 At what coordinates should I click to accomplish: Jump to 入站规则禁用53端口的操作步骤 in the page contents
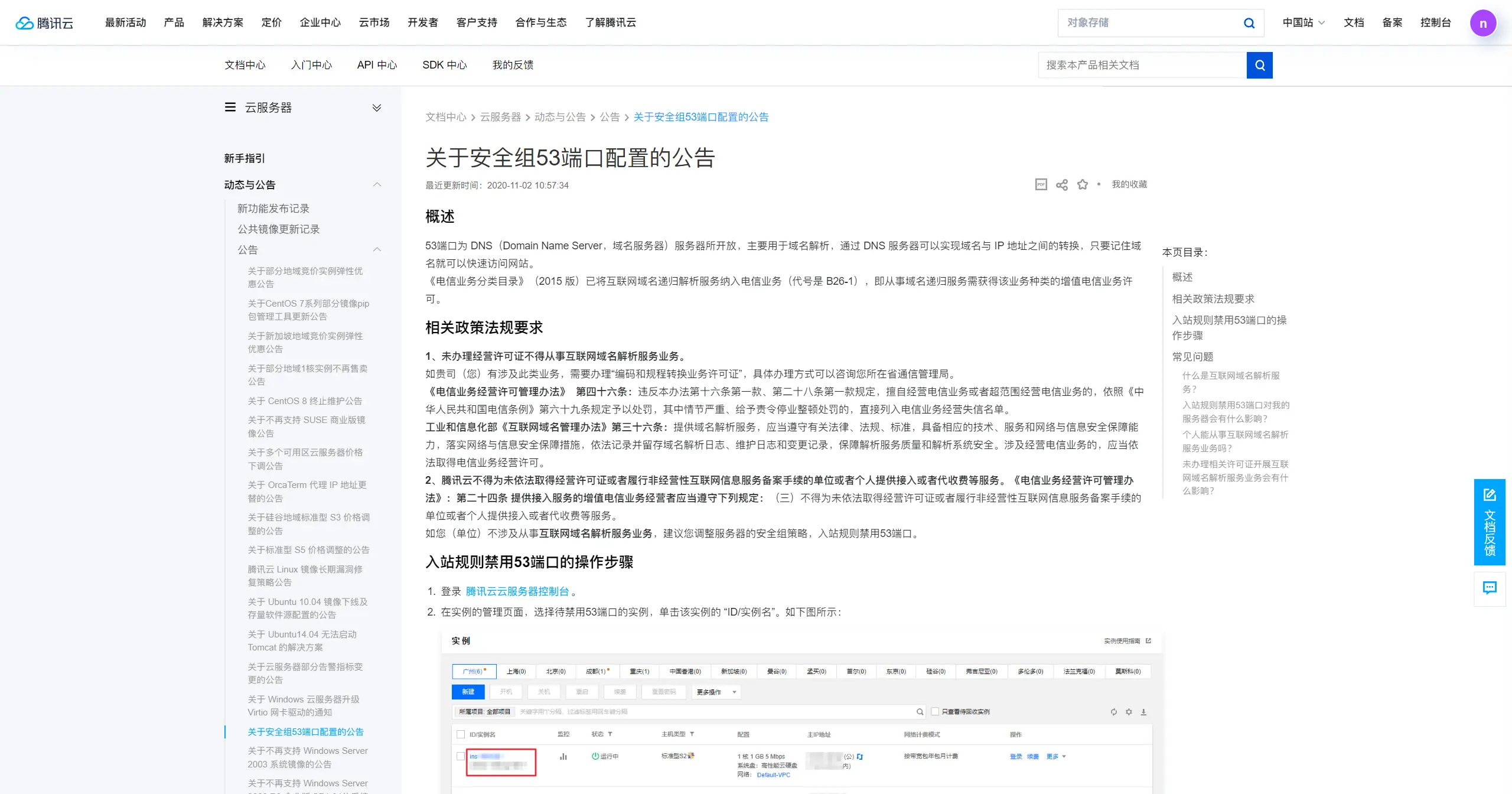coord(1229,328)
